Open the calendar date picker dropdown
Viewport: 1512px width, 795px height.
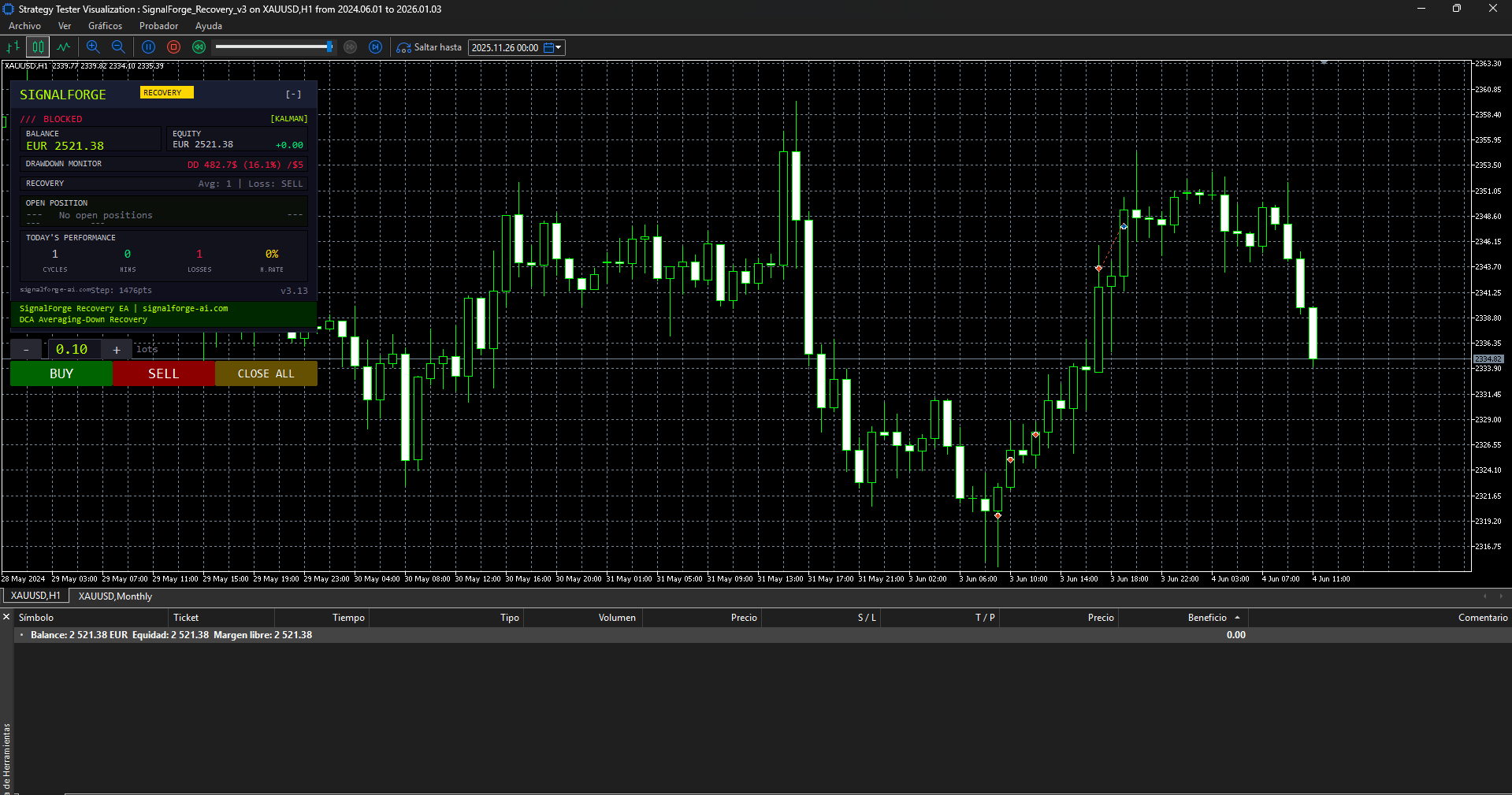coord(553,48)
